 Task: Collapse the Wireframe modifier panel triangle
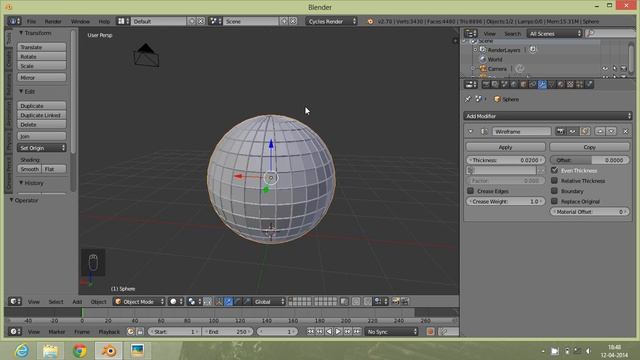click(x=471, y=131)
